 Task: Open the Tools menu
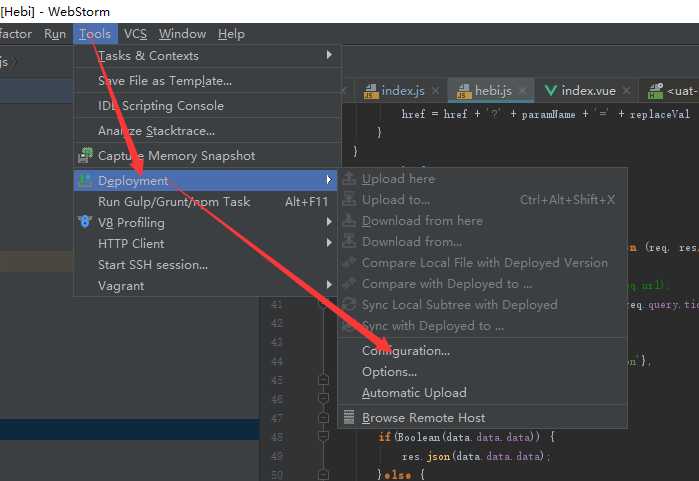click(x=95, y=34)
